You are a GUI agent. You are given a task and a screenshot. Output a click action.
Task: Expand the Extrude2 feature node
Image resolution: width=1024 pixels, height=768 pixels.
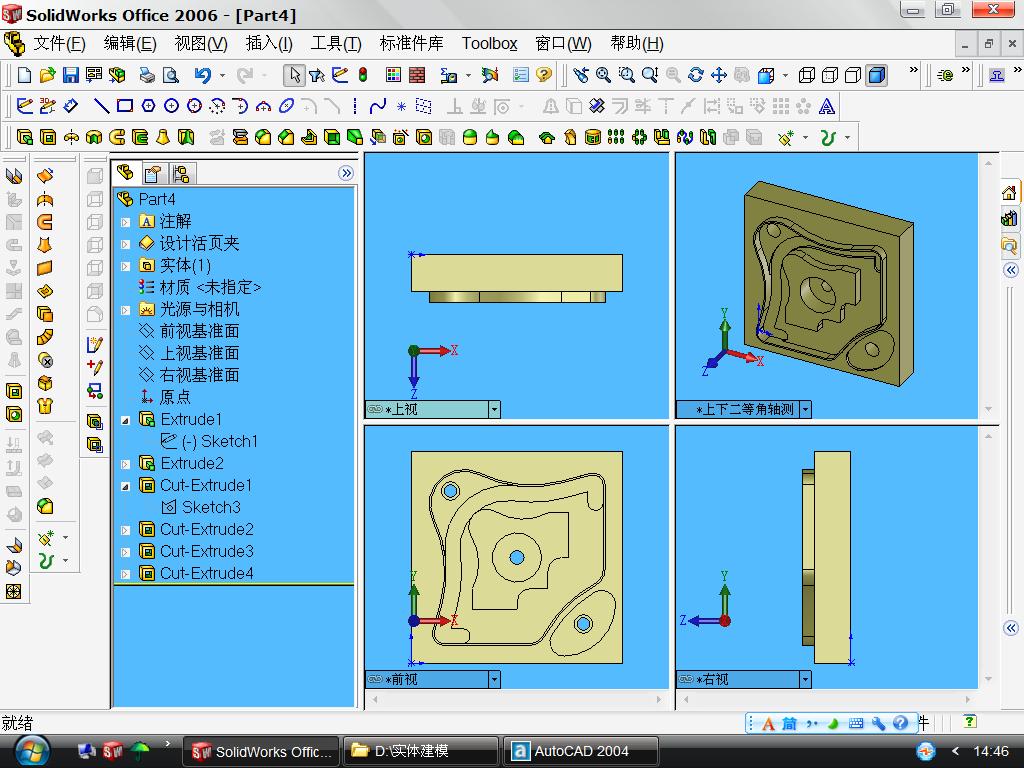tap(125, 464)
